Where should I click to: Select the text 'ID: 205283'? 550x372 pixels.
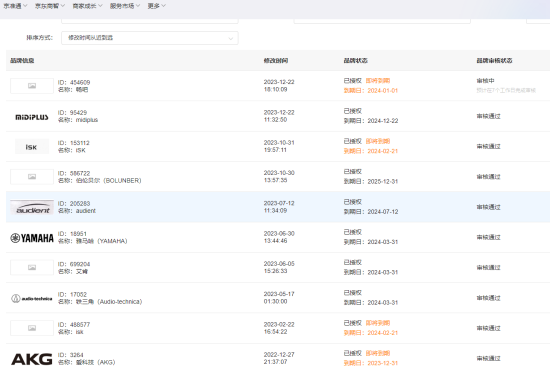point(74,203)
